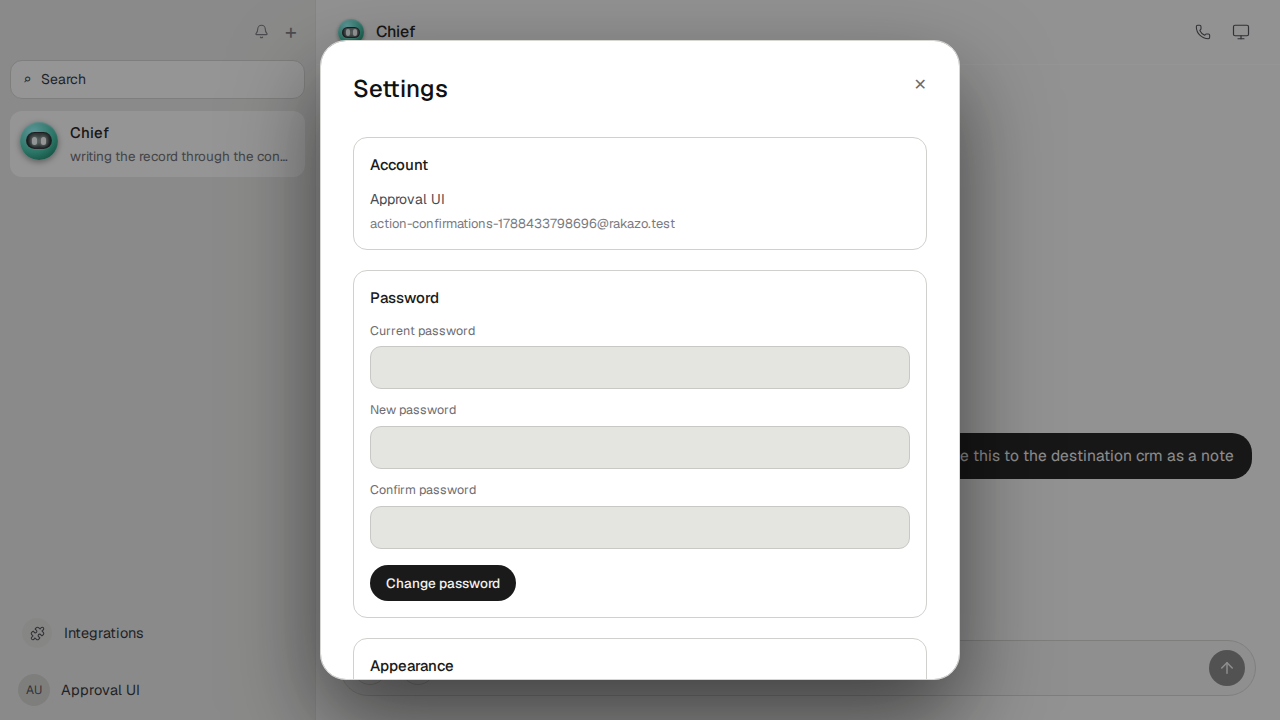Click the Search conversations box

pos(157,79)
